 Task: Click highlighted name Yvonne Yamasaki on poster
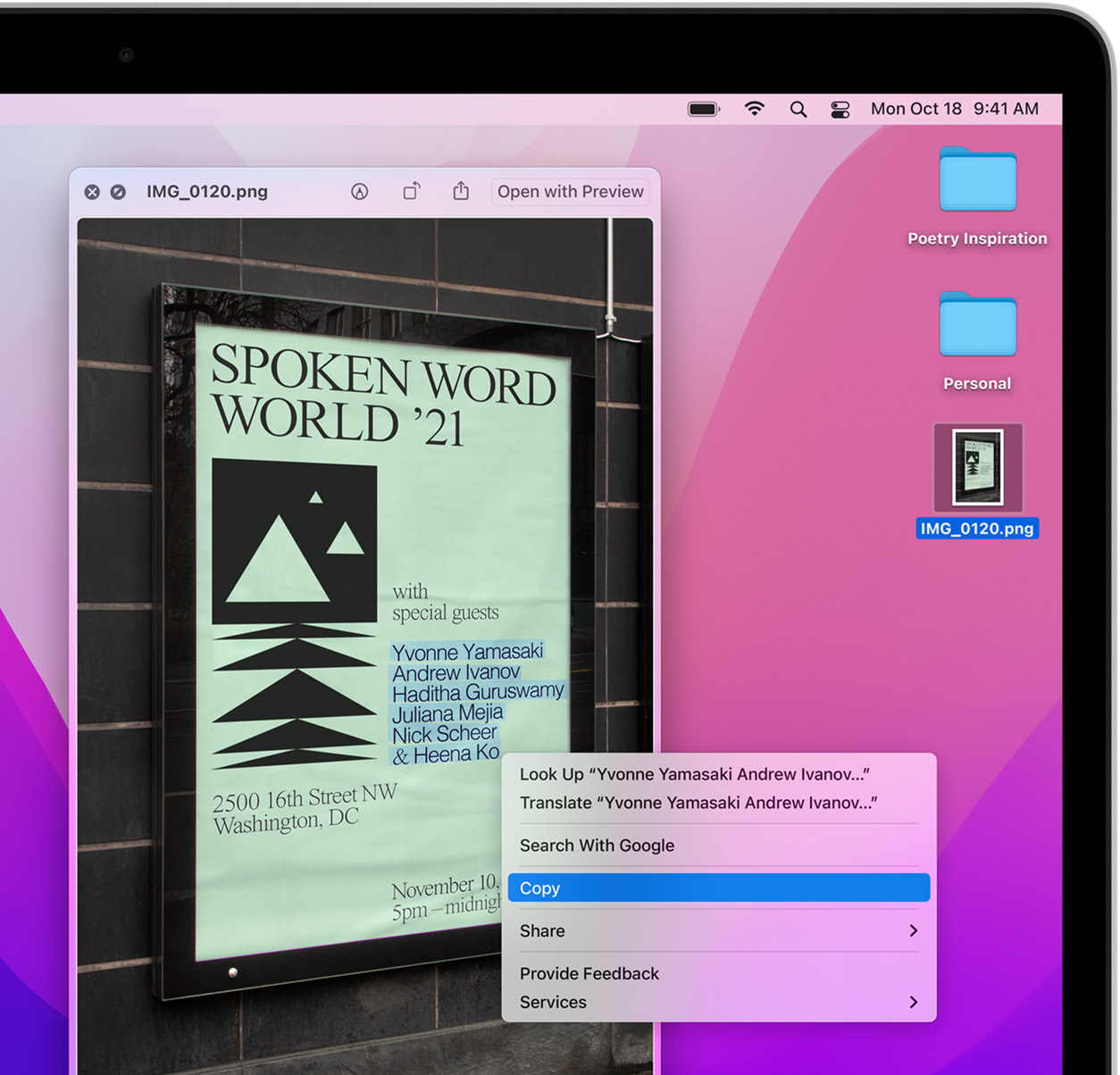(467, 652)
